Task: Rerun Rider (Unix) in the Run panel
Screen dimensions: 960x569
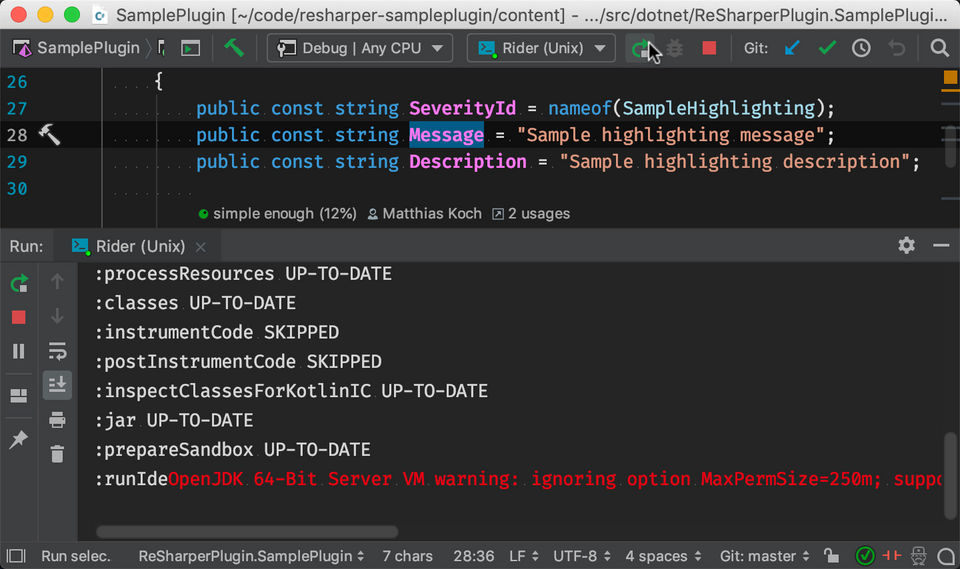Action: click(x=18, y=284)
